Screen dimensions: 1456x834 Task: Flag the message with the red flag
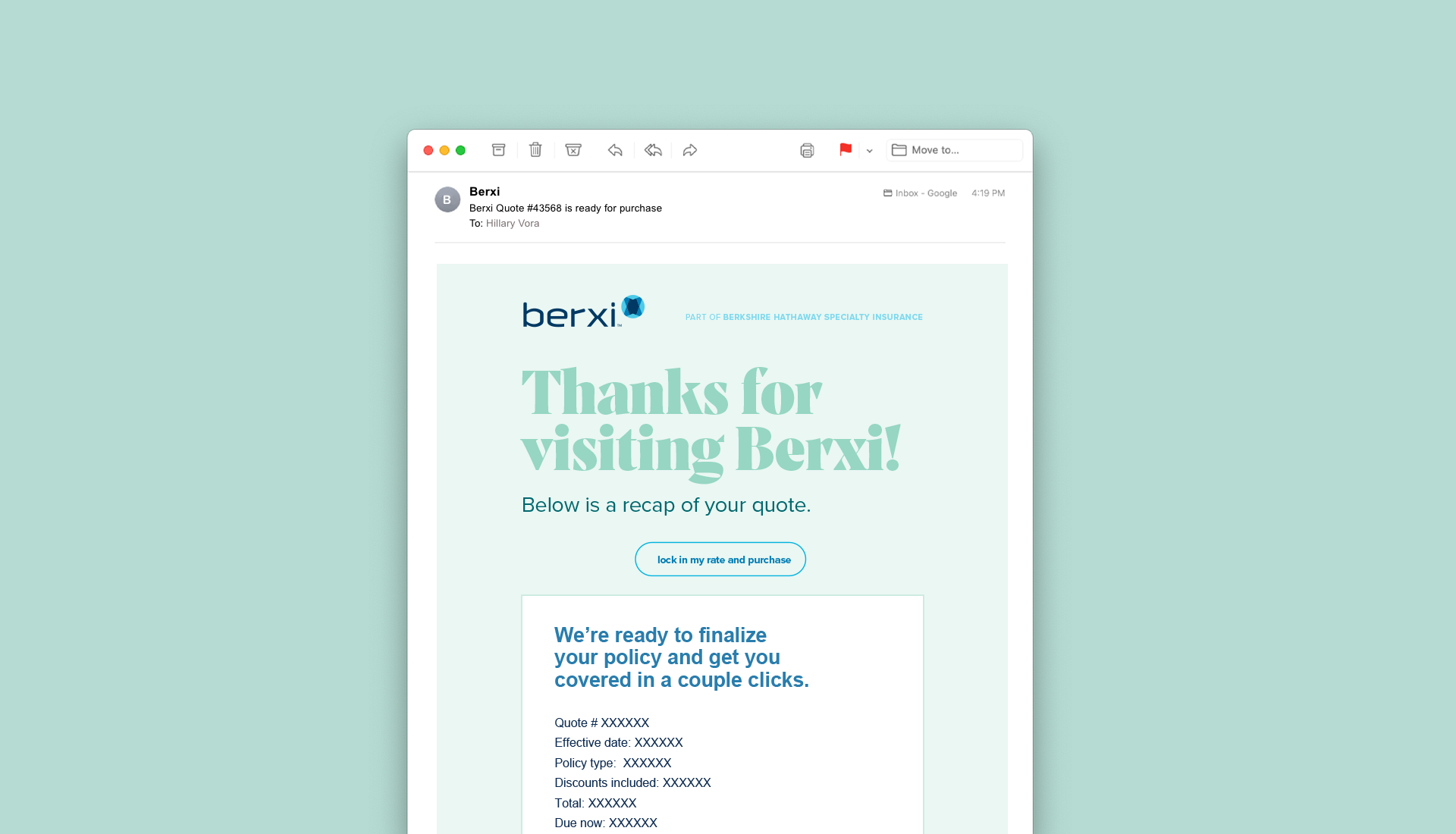pos(846,149)
